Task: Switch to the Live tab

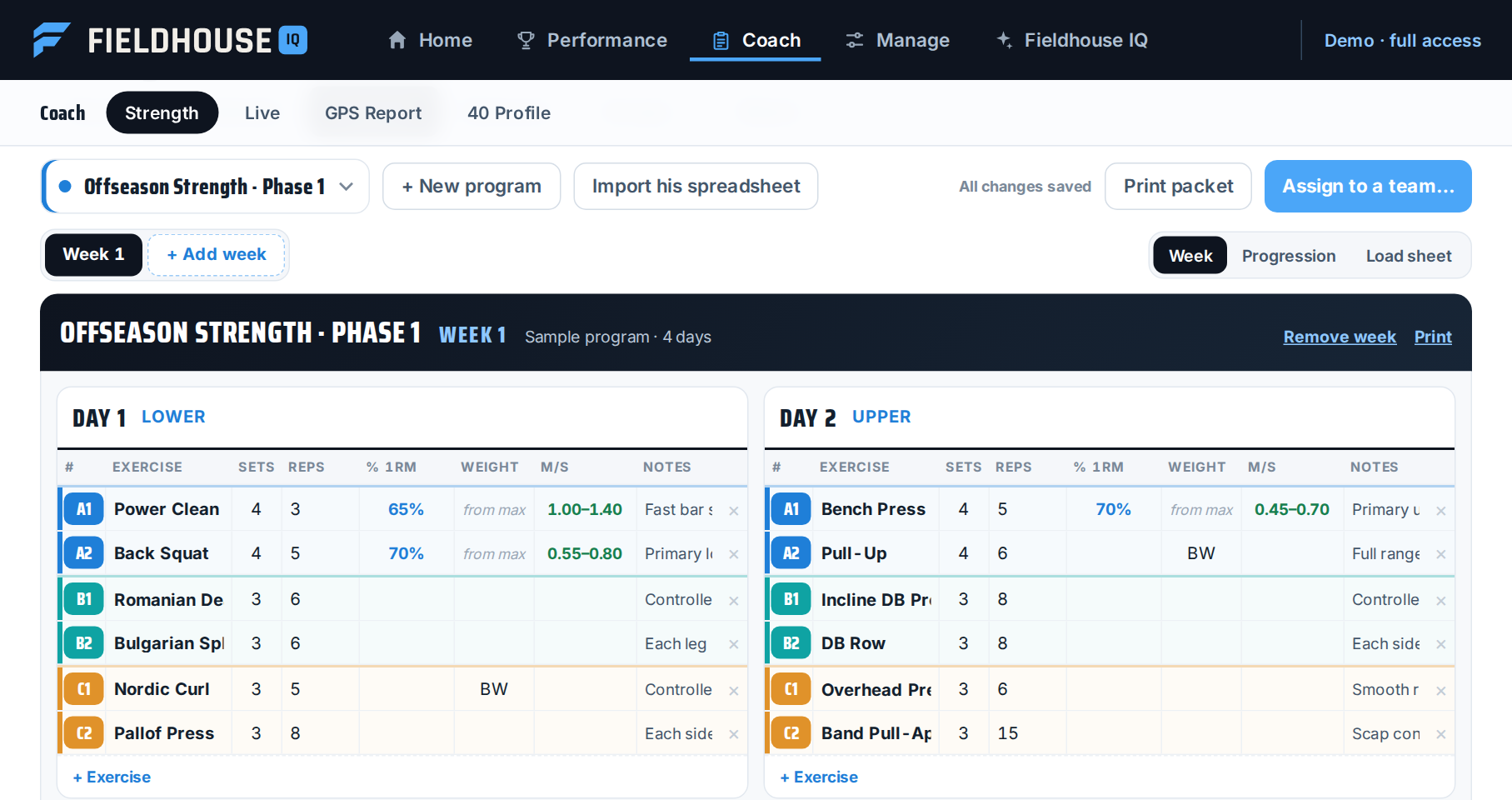Action: pos(262,112)
